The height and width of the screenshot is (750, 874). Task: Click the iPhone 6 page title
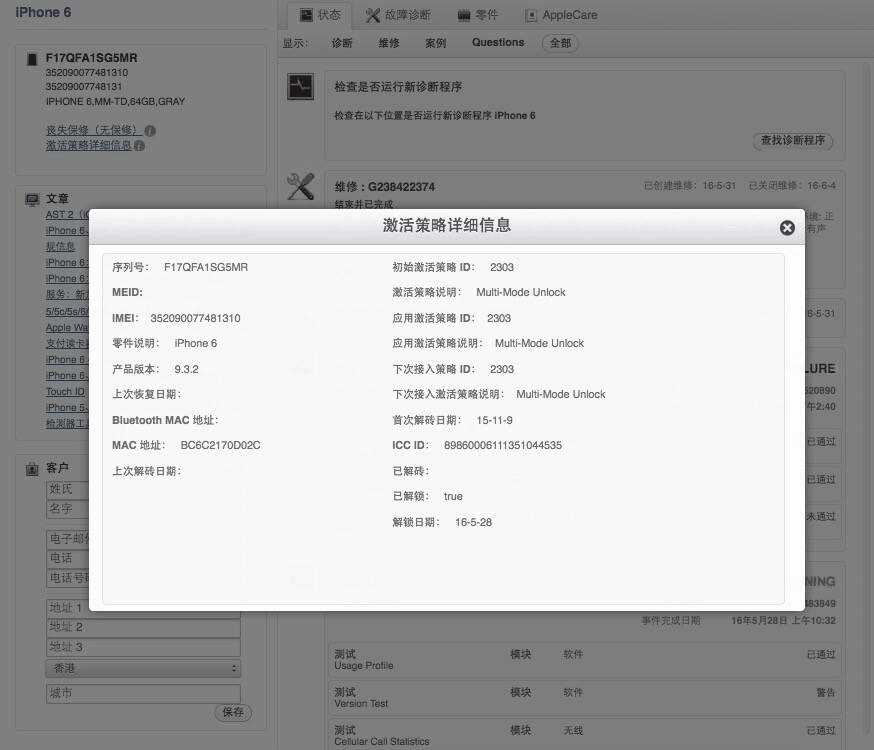(43, 12)
